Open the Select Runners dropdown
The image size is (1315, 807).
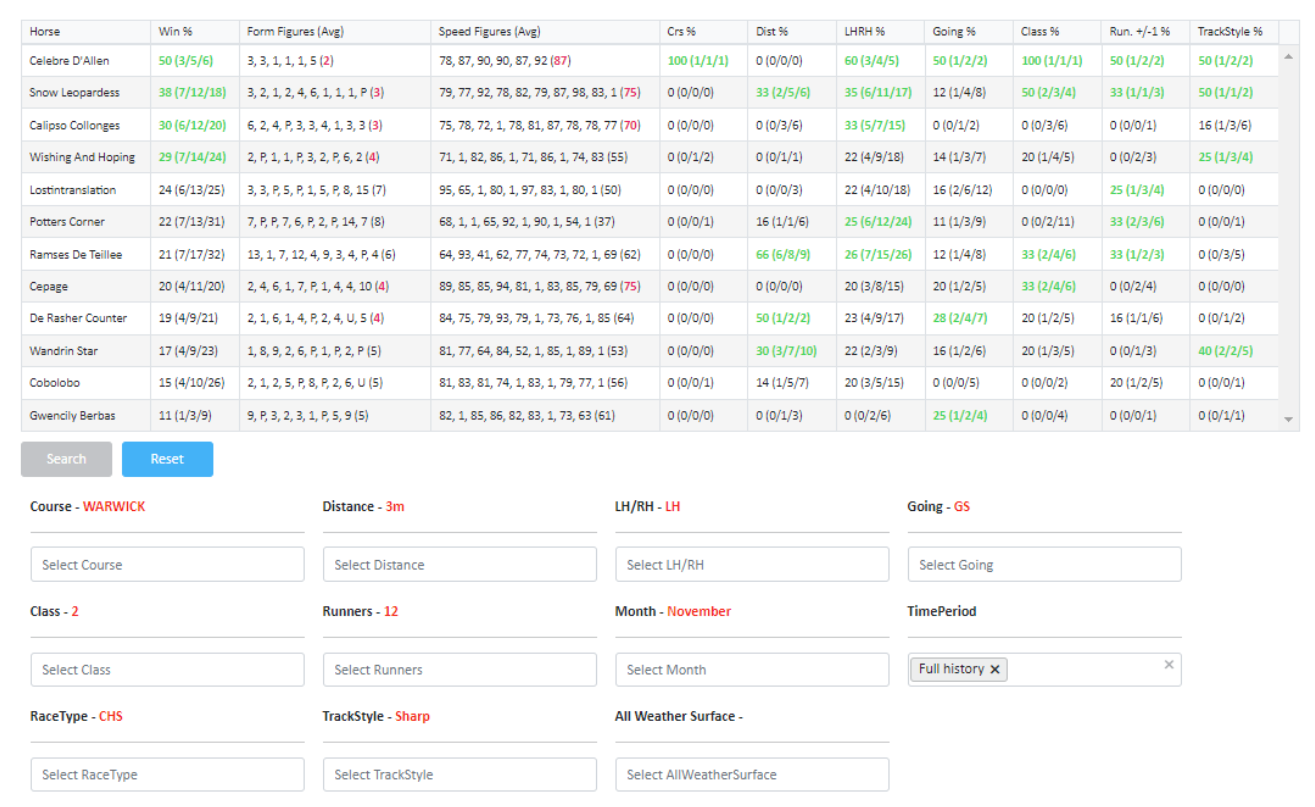click(460, 669)
